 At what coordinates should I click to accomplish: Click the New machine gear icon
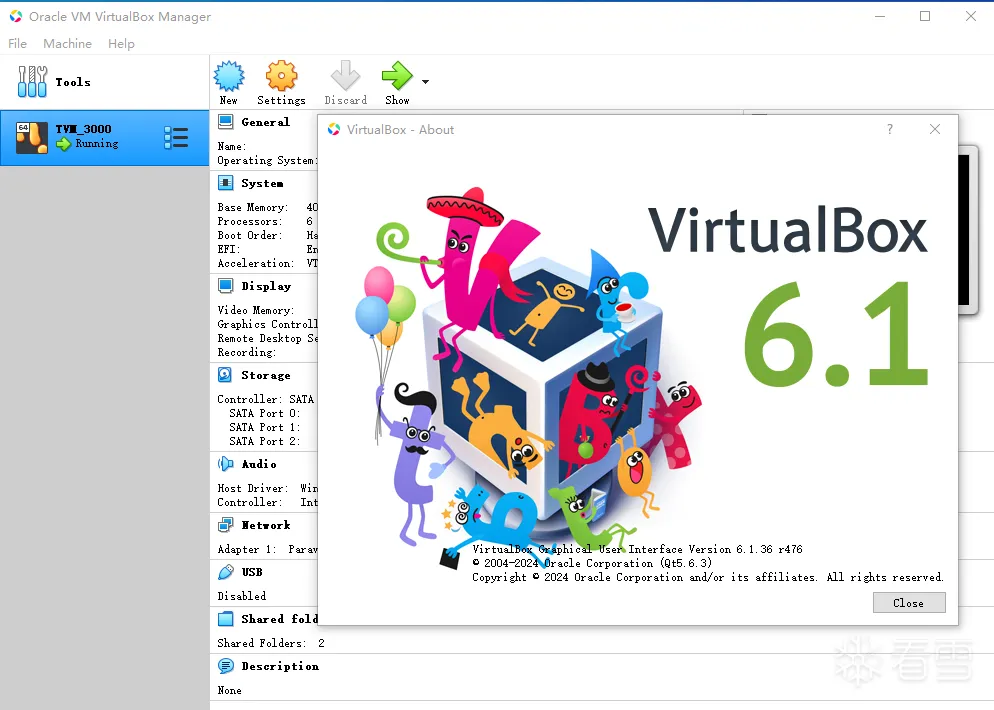[229, 76]
